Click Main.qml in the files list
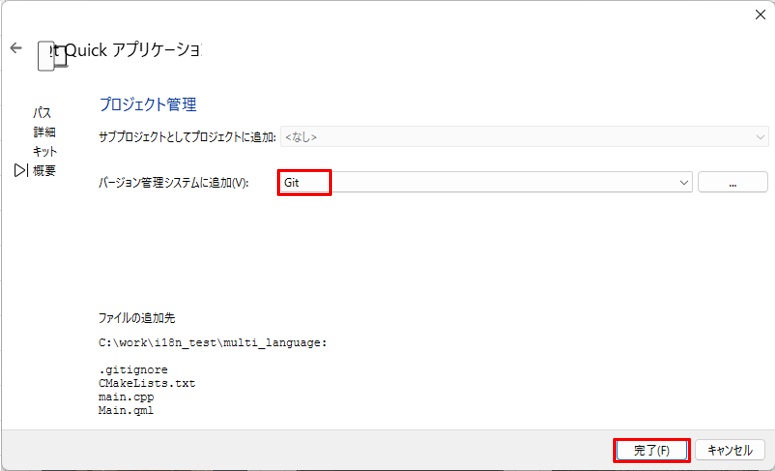Viewport: 775px width, 471px height. 126,410
